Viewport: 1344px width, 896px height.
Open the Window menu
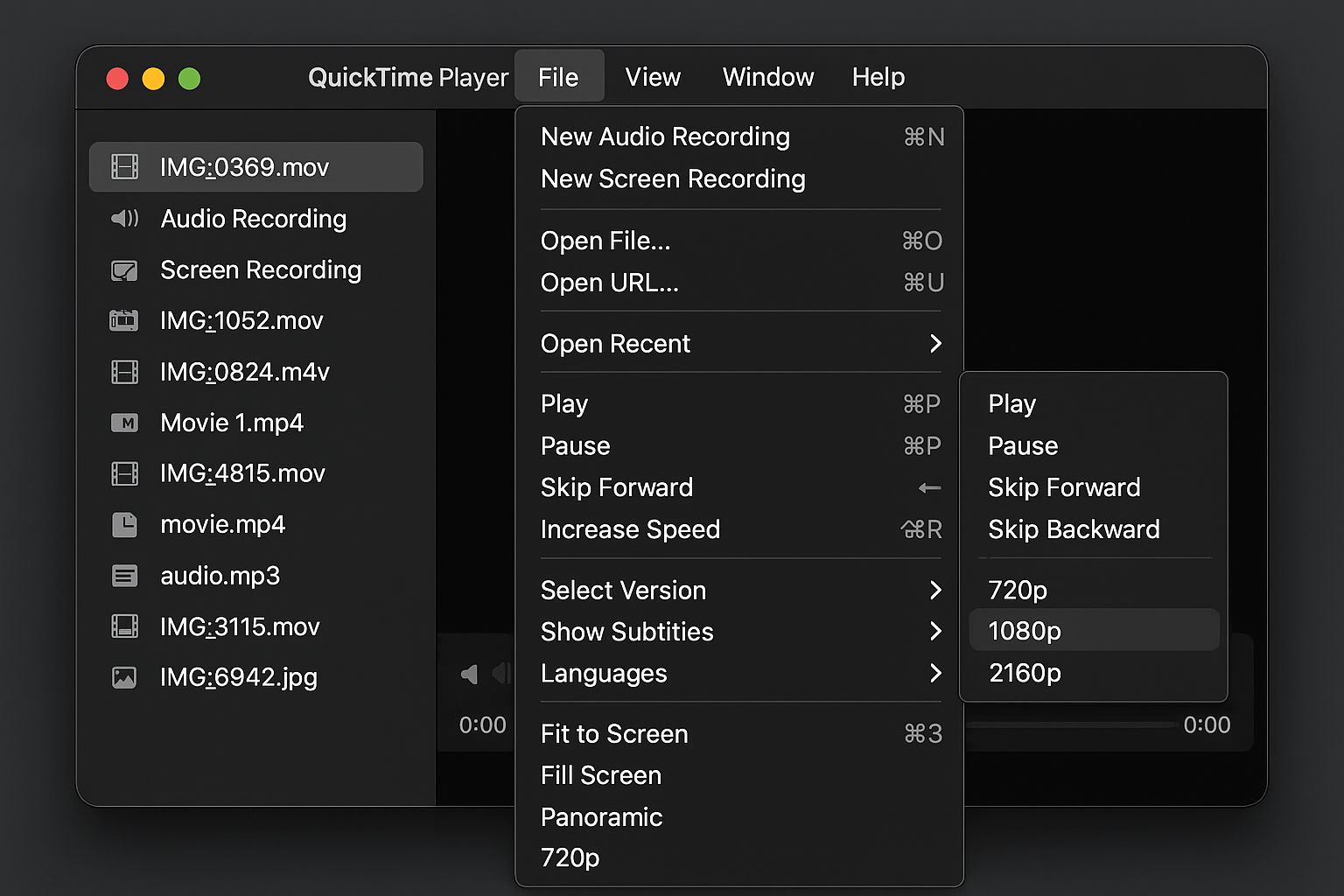tap(767, 77)
